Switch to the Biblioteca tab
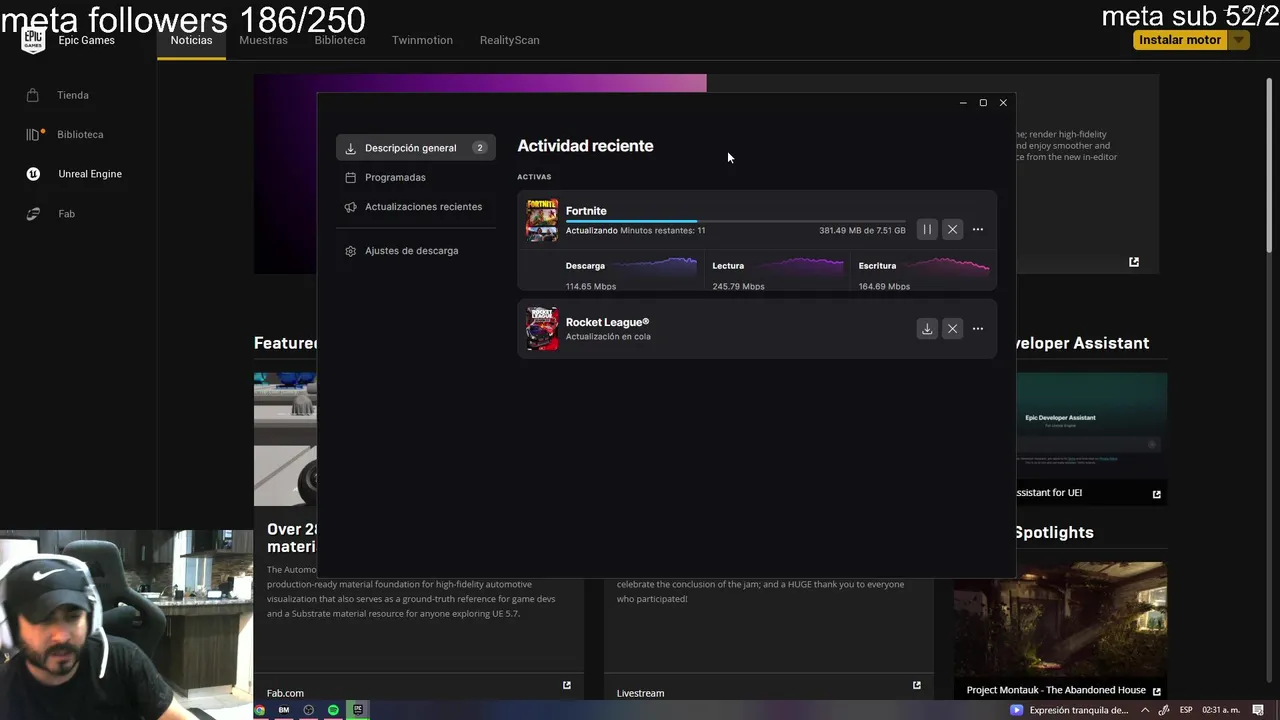This screenshot has height=720, width=1280. coord(340,40)
